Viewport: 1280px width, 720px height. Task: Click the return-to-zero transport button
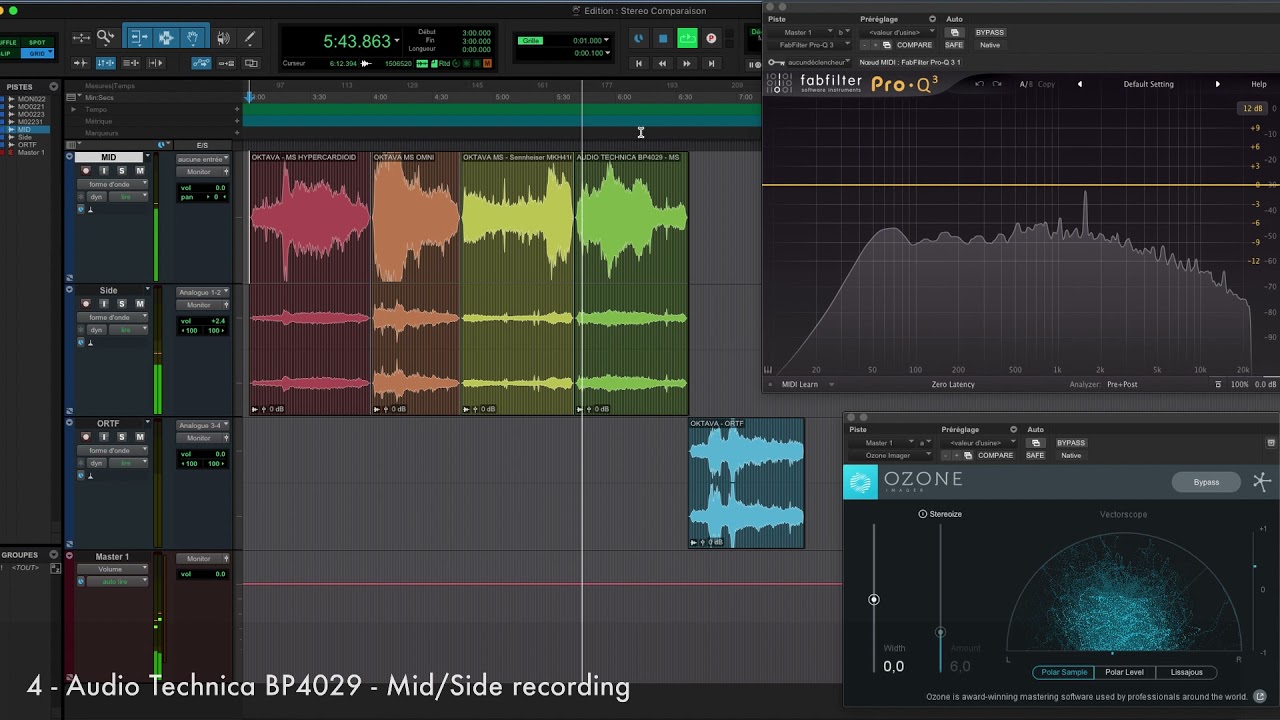(638, 63)
